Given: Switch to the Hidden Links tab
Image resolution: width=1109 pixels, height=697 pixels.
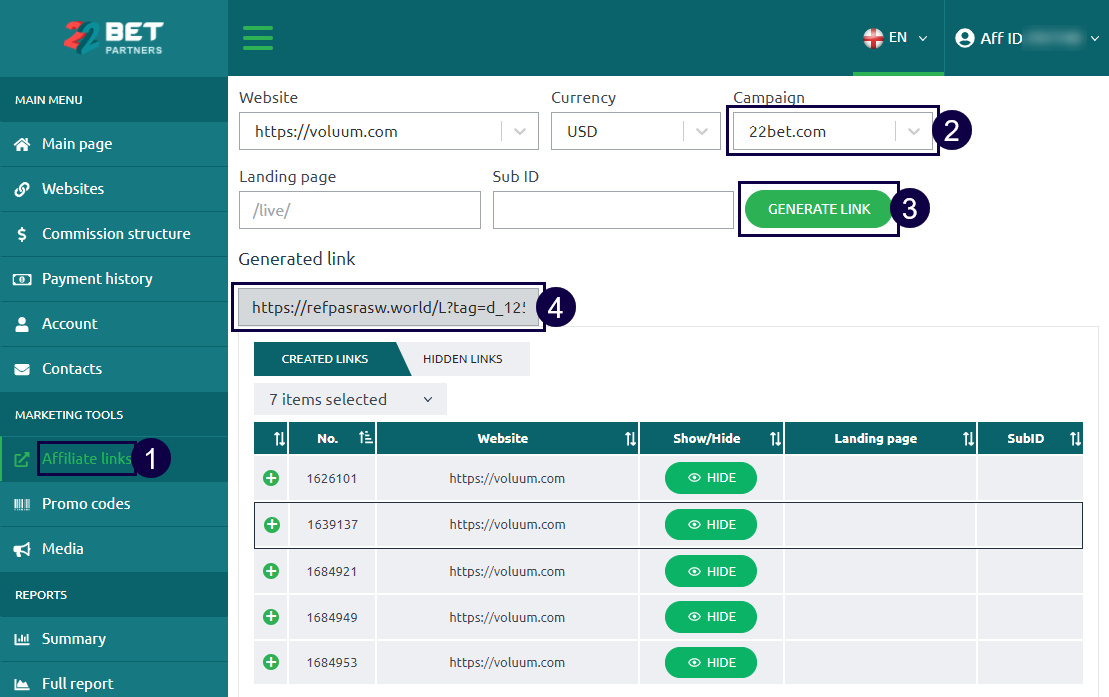Looking at the screenshot, I should click(462, 359).
